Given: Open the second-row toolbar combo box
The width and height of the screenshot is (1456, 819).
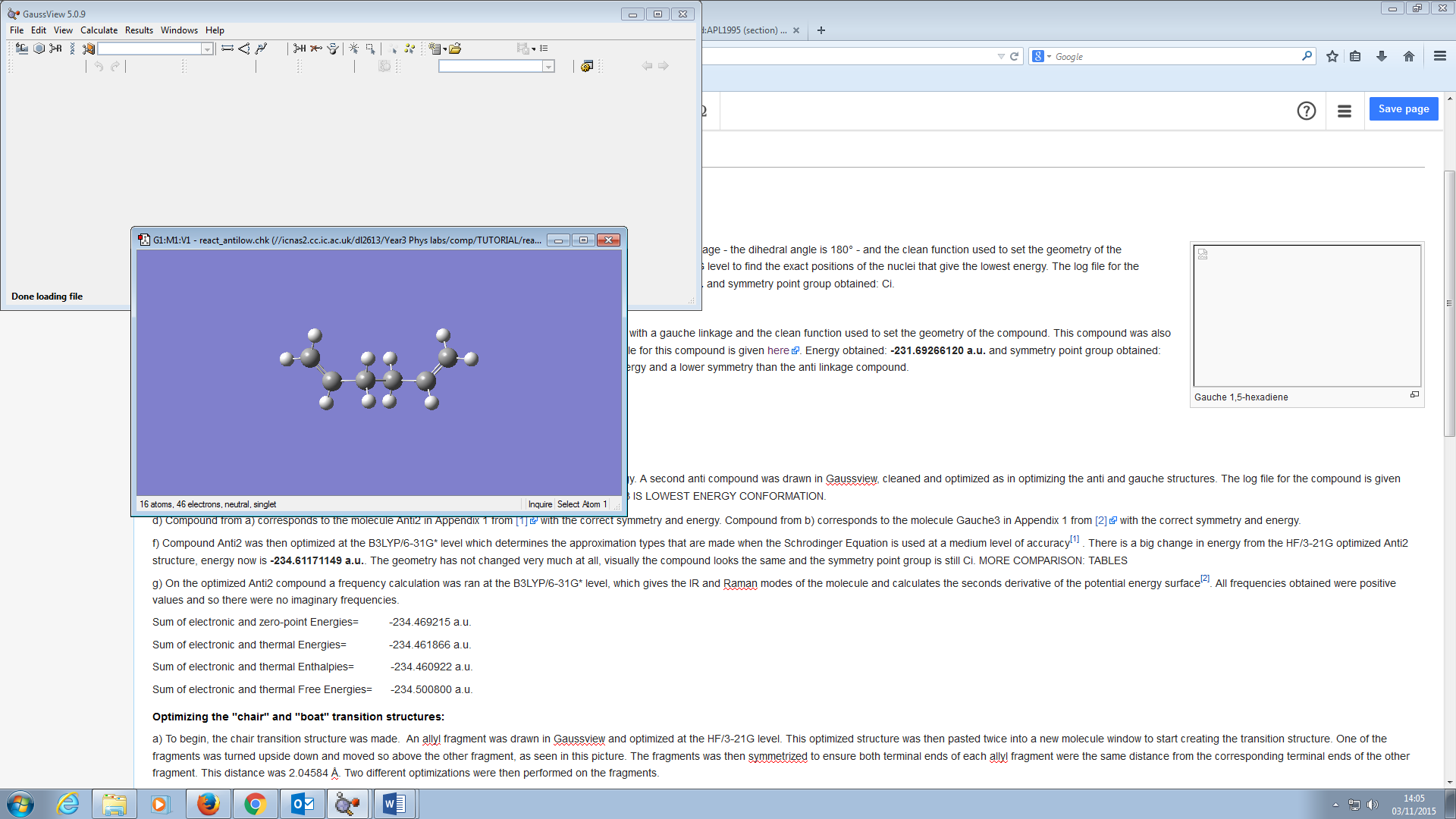Looking at the screenshot, I should click(x=548, y=67).
